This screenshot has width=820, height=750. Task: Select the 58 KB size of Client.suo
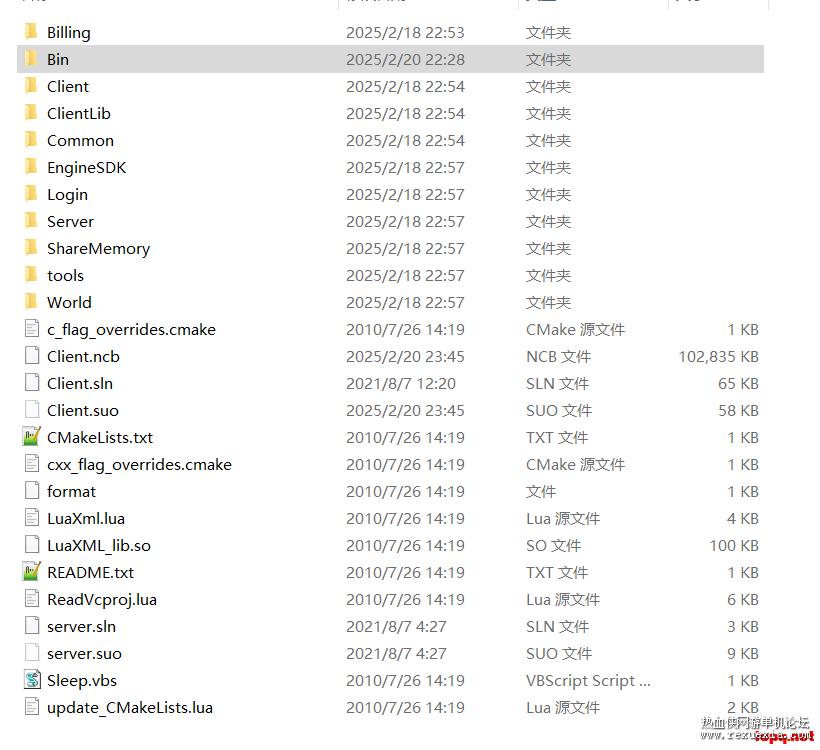pos(738,411)
